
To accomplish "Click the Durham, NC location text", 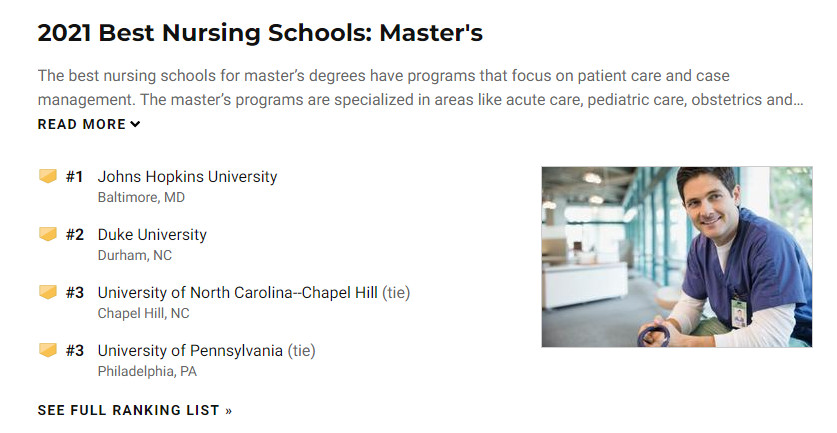I will (x=134, y=255).
